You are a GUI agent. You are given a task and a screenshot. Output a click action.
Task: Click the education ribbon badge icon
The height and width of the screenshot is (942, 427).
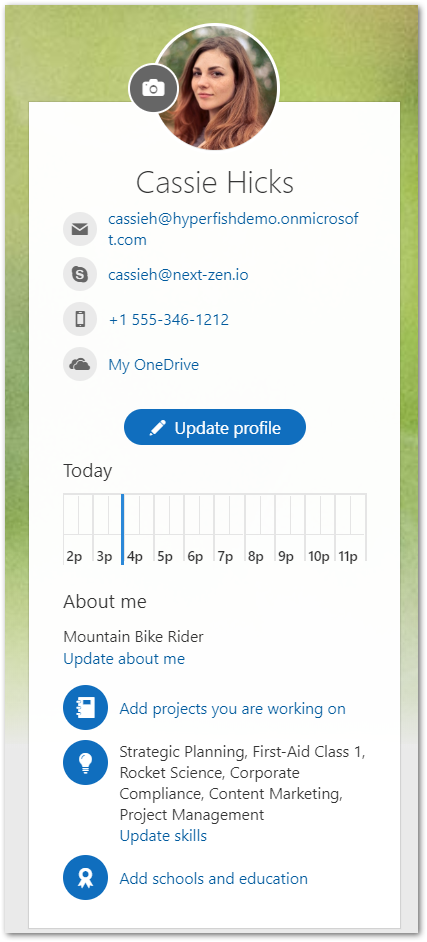click(85, 878)
